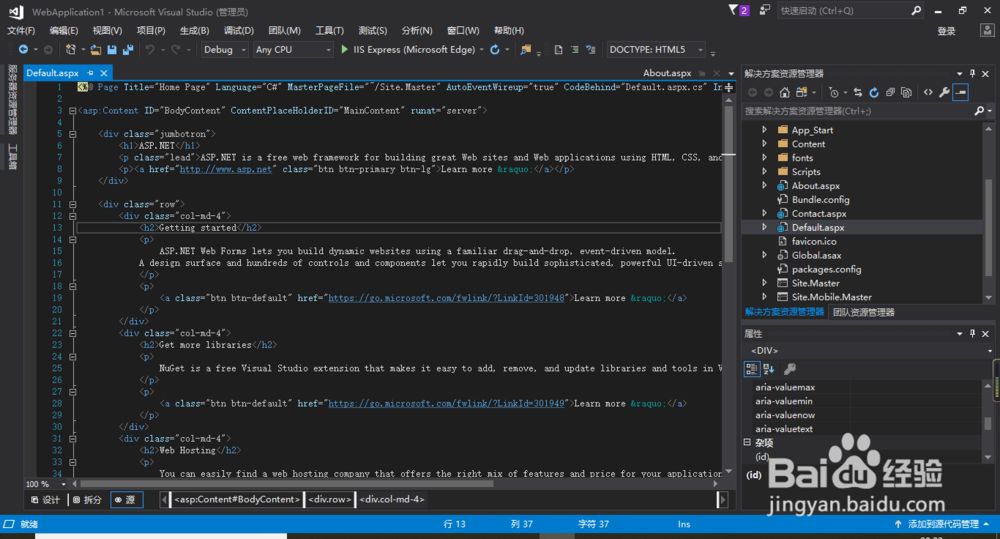Switch to 拆分 (Split) view
1000x539 pixels.
point(87,499)
